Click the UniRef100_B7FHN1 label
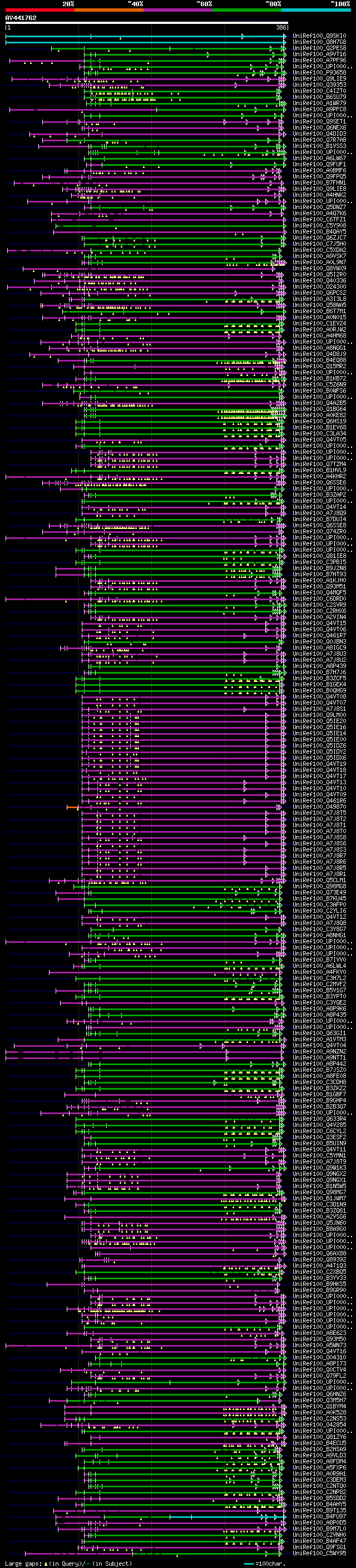This screenshot has height=1568, width=356. [x=319, y=182]
